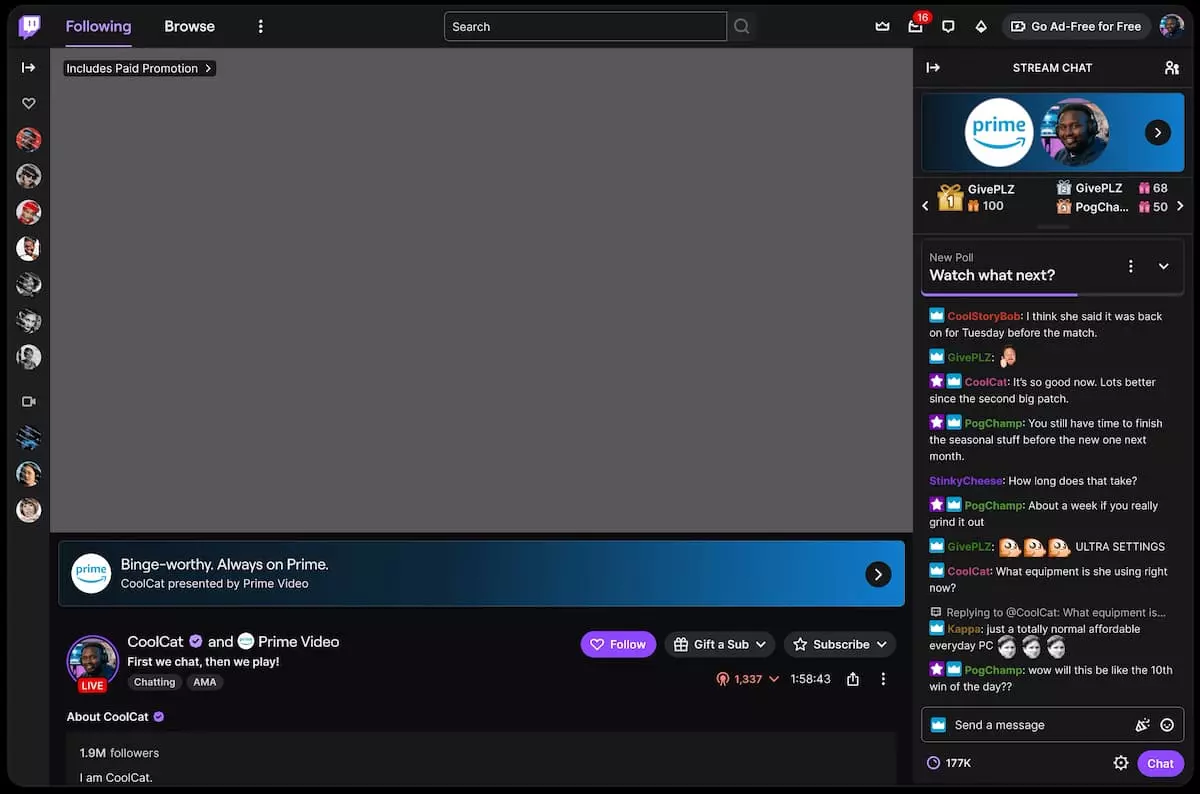
Task: Click Replying to @CoolCat thread line
Action: [x=1048, y=612]
